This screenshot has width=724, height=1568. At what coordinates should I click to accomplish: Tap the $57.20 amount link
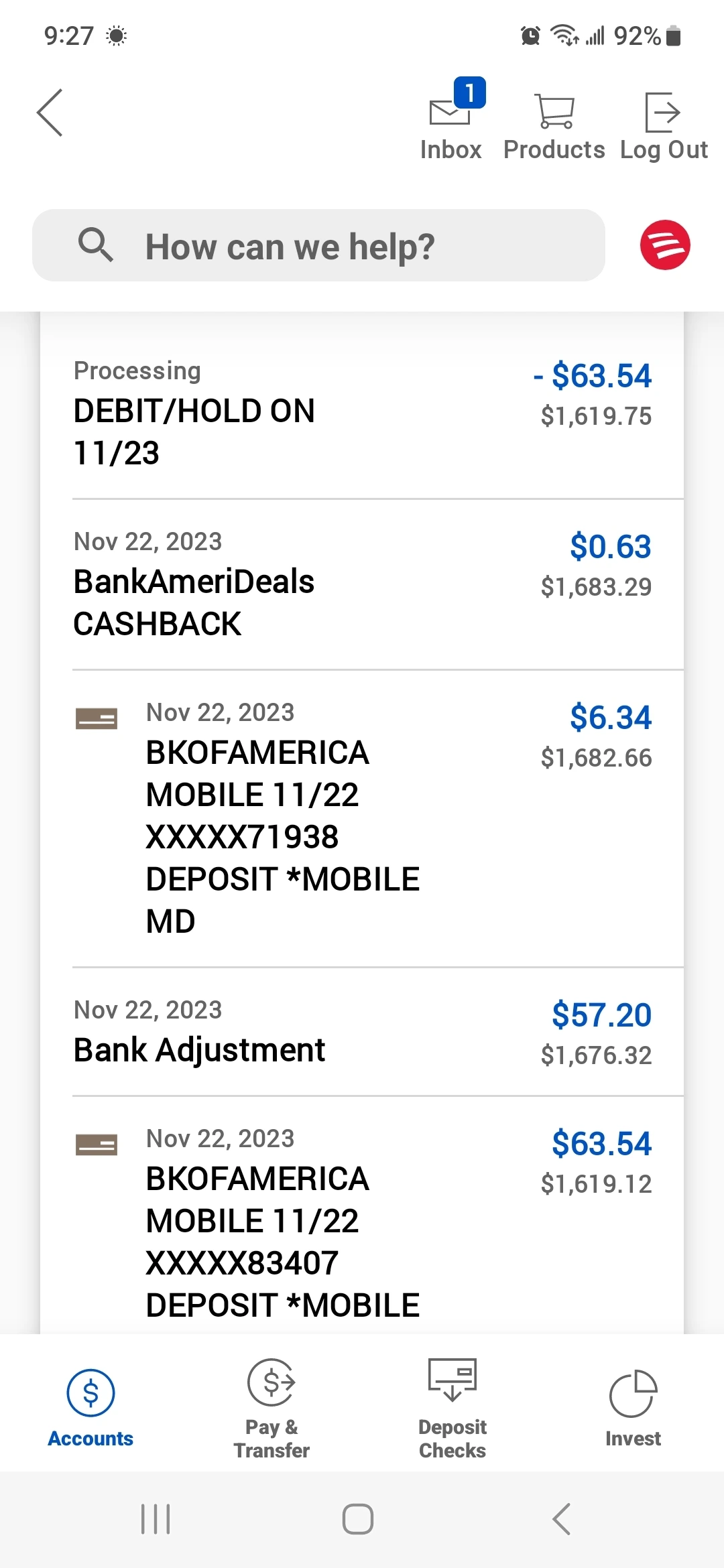[601, 1015]
